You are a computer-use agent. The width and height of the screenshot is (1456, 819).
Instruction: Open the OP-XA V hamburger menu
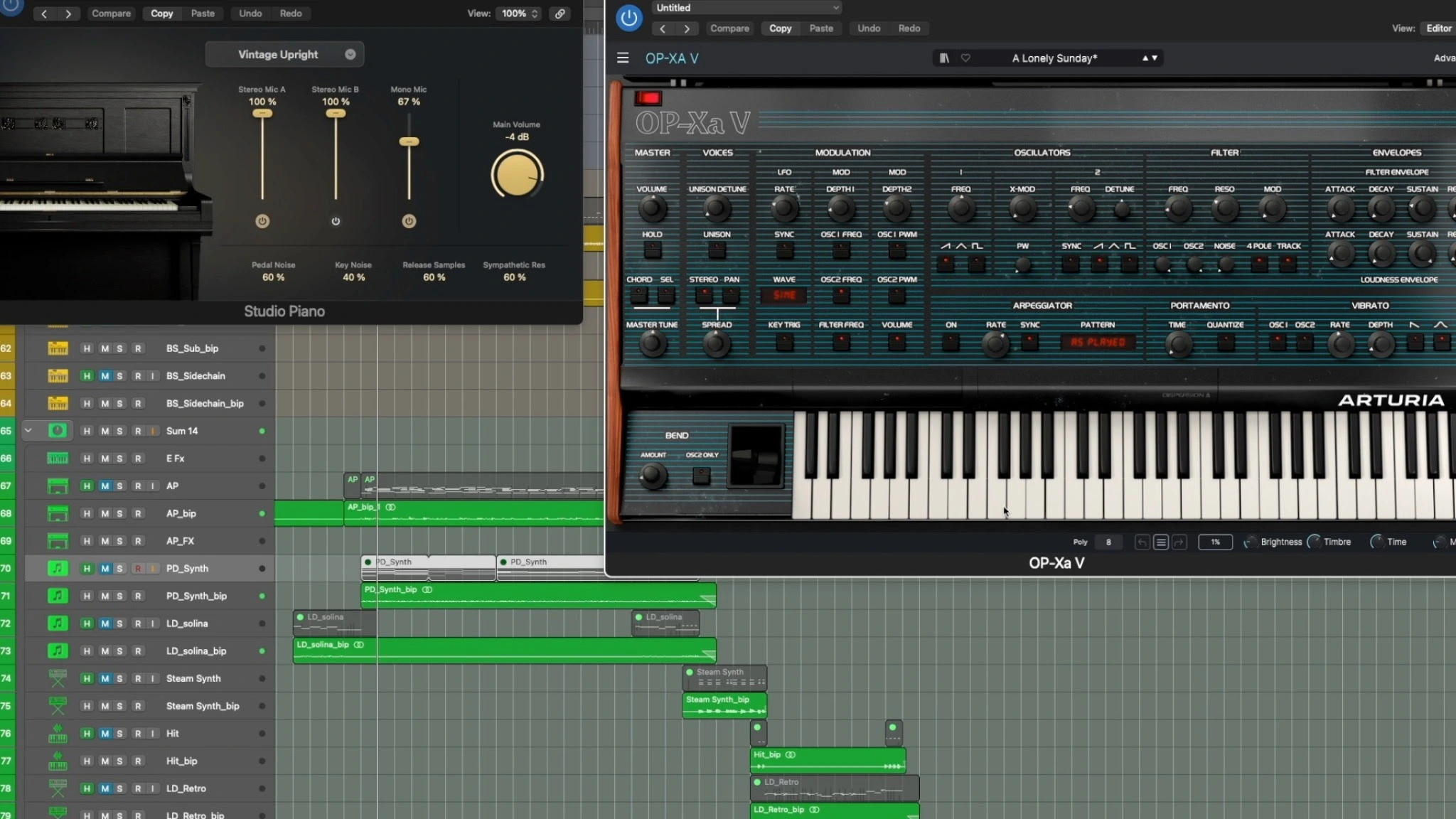tap(623, 58)
